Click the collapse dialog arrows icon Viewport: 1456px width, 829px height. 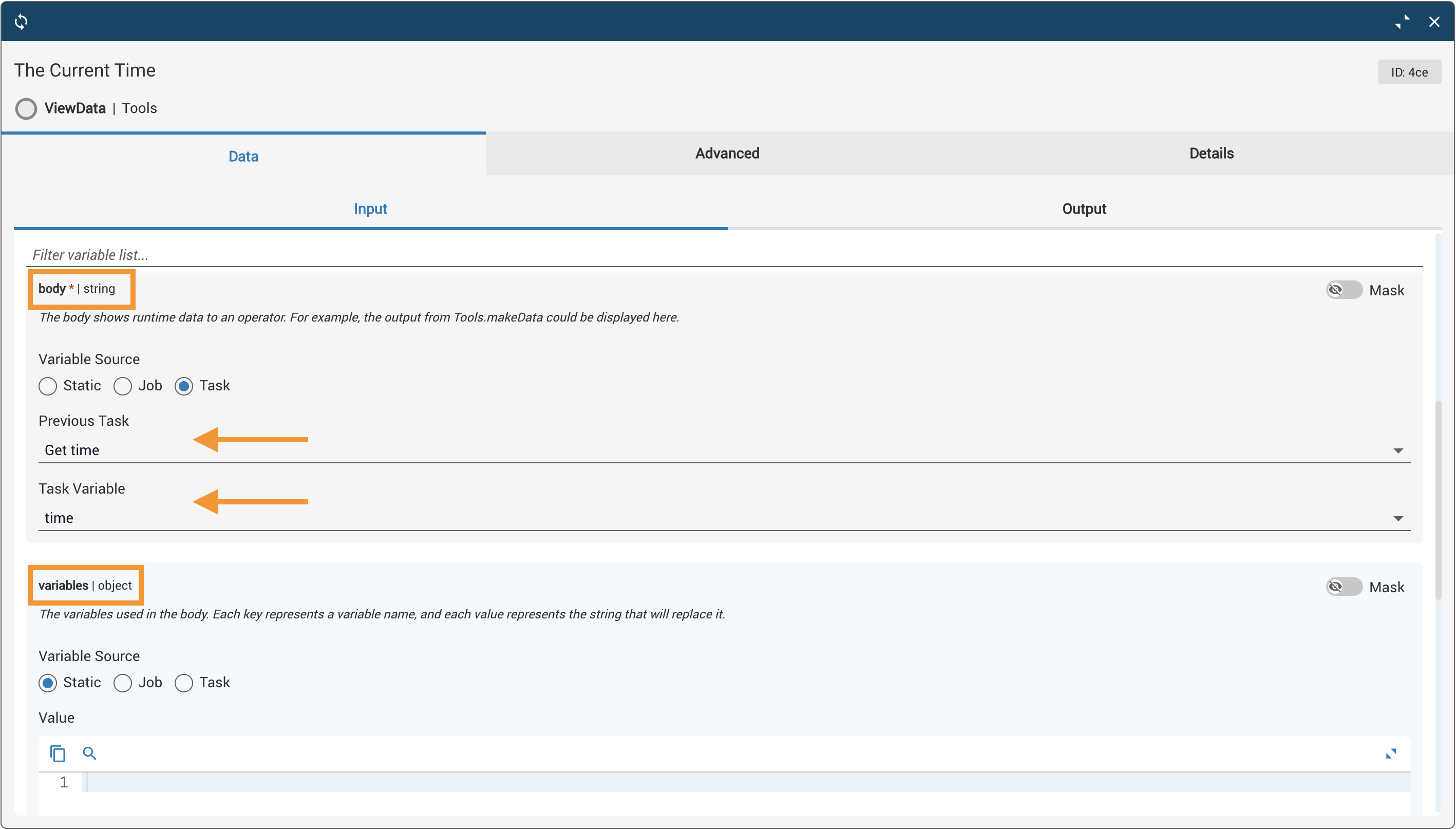1402,22
